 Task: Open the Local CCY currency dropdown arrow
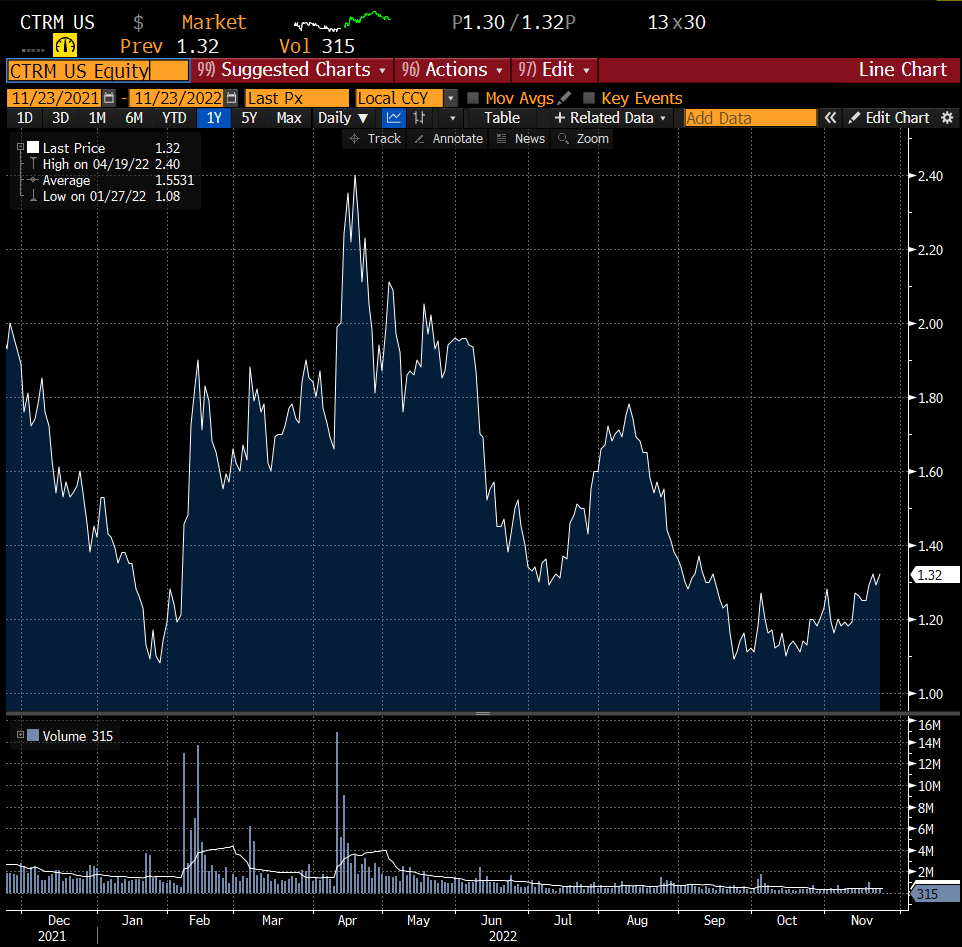451,98
